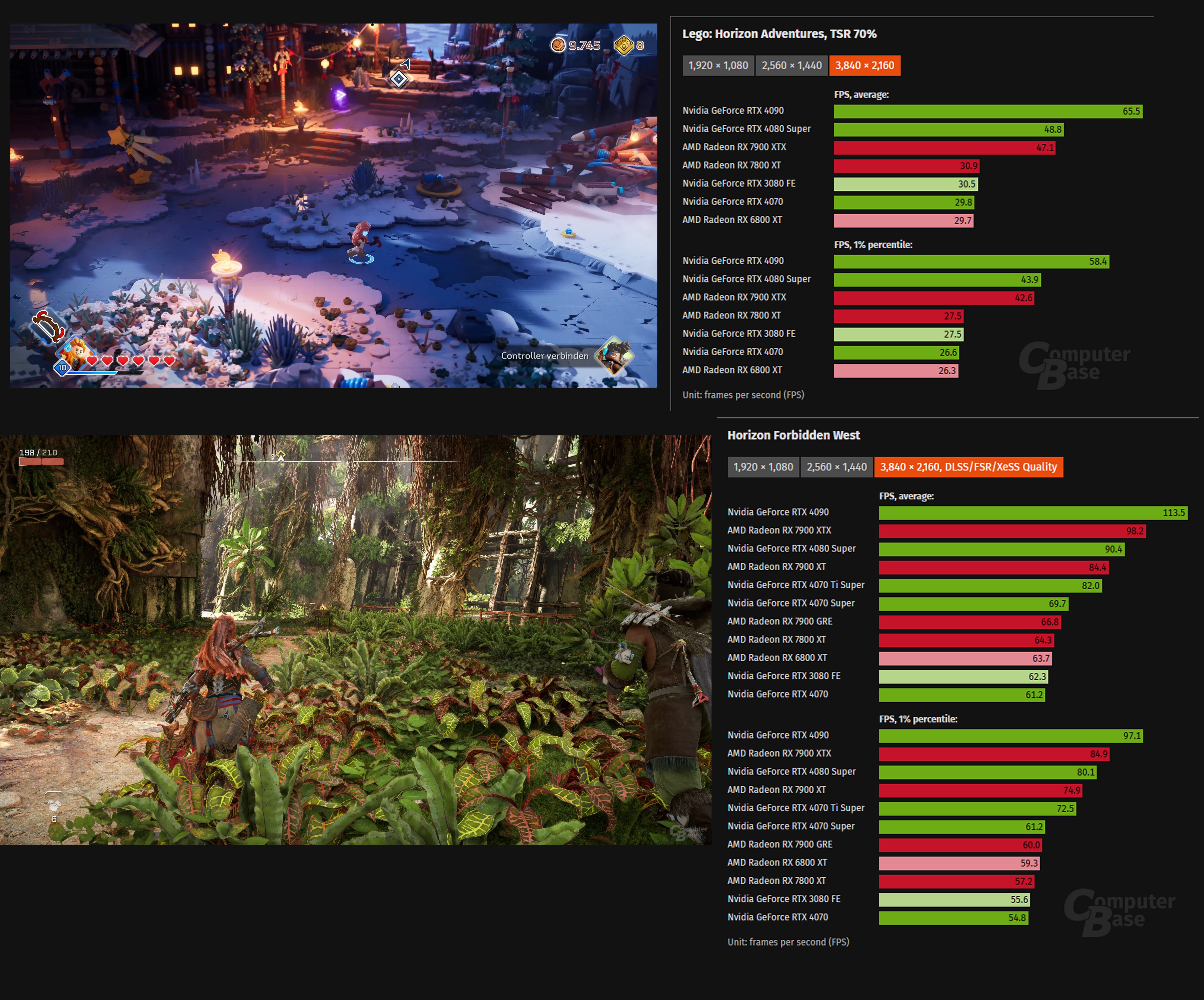Click the RTX 4070 Ti Super bar showing 82.0

click(990, 586)
